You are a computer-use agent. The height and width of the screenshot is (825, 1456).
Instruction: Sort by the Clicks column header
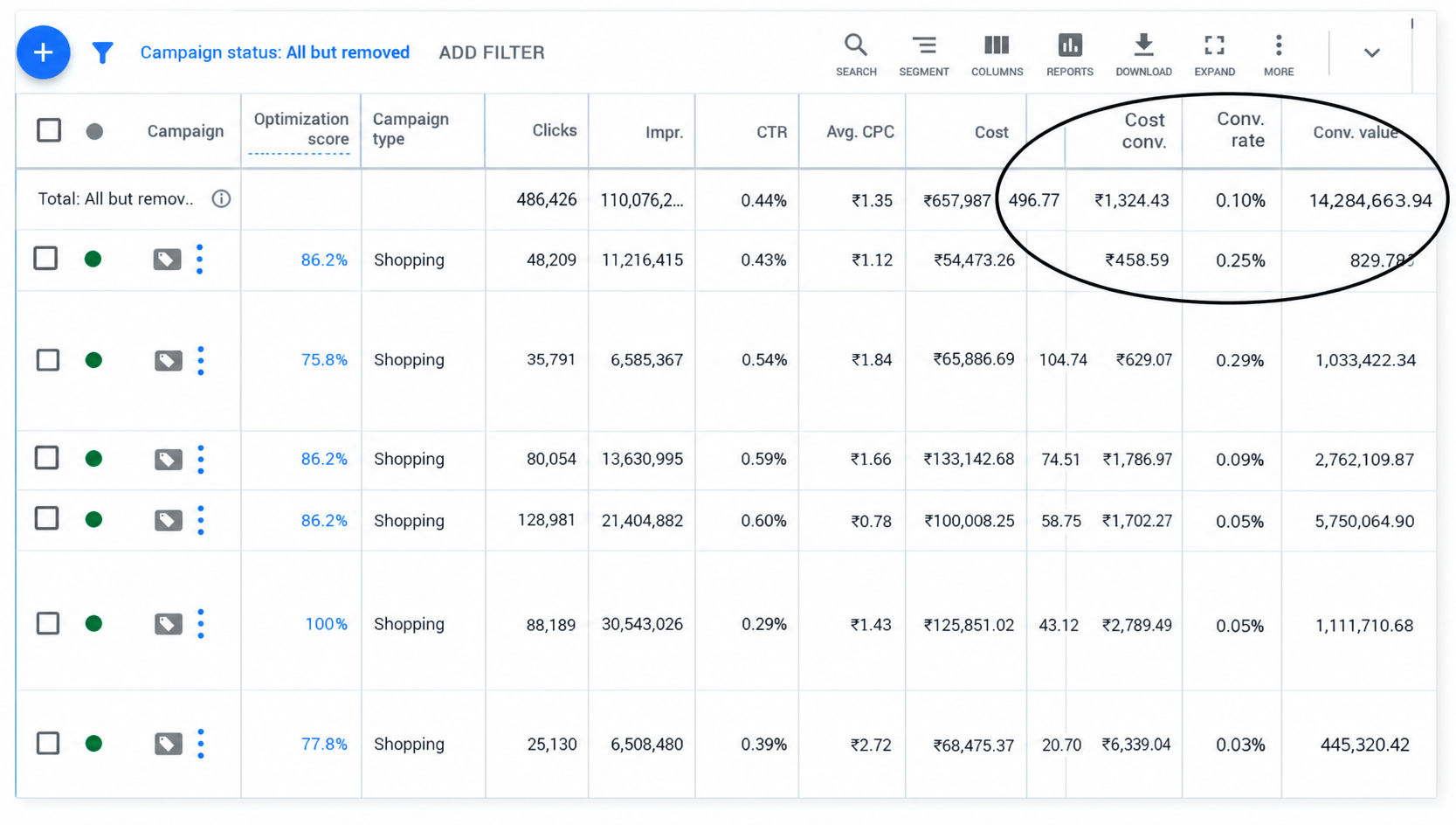pos(555,130)
